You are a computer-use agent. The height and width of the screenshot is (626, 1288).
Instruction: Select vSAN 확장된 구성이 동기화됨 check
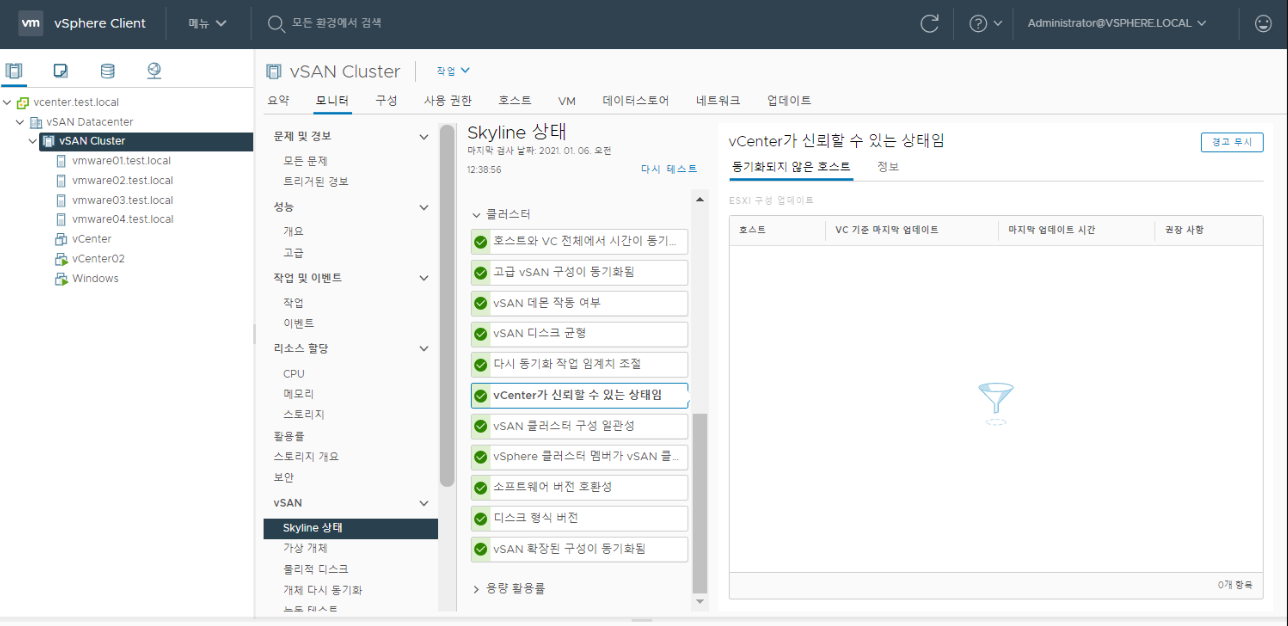[x=579, y=550]
